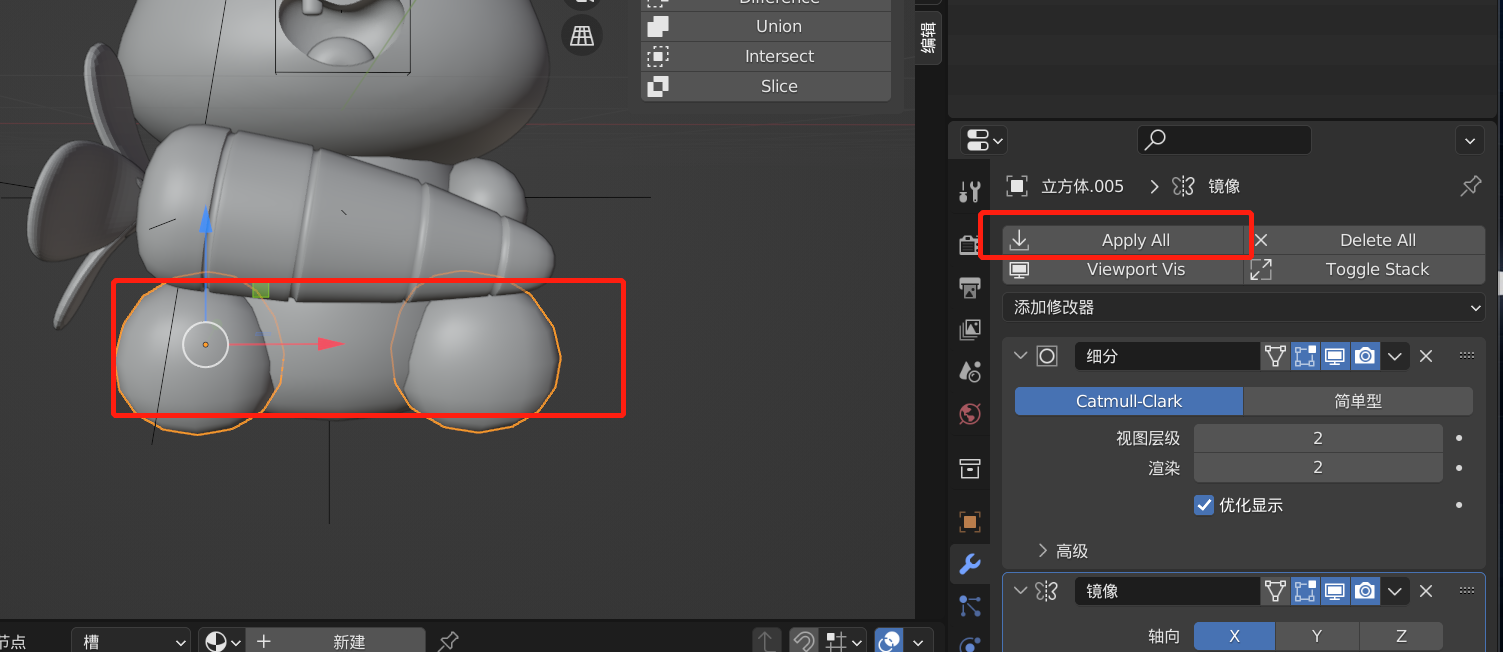Choose Intersect boolean operation

tap(766, 56)
